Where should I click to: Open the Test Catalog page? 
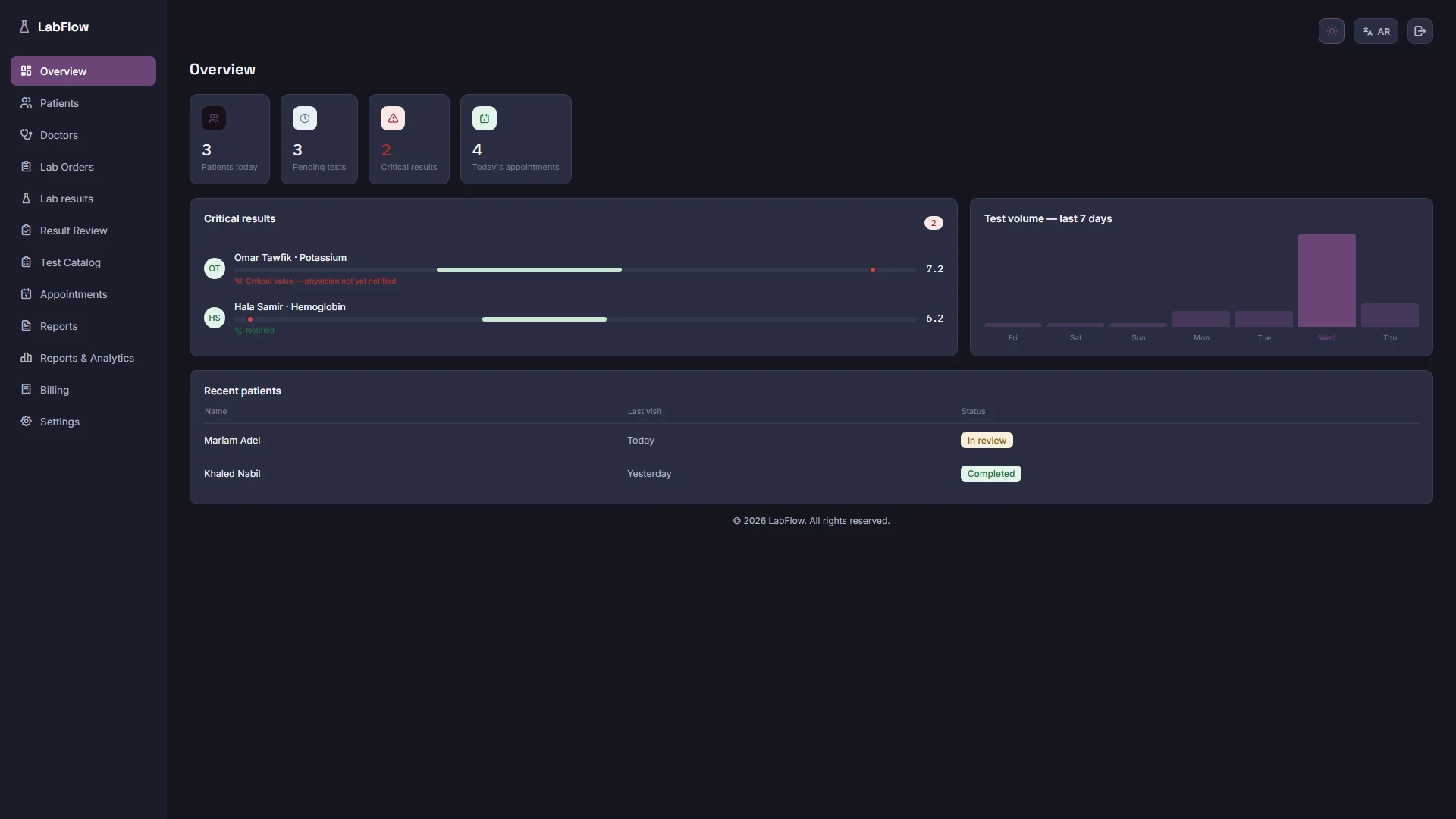click(83, 262)
